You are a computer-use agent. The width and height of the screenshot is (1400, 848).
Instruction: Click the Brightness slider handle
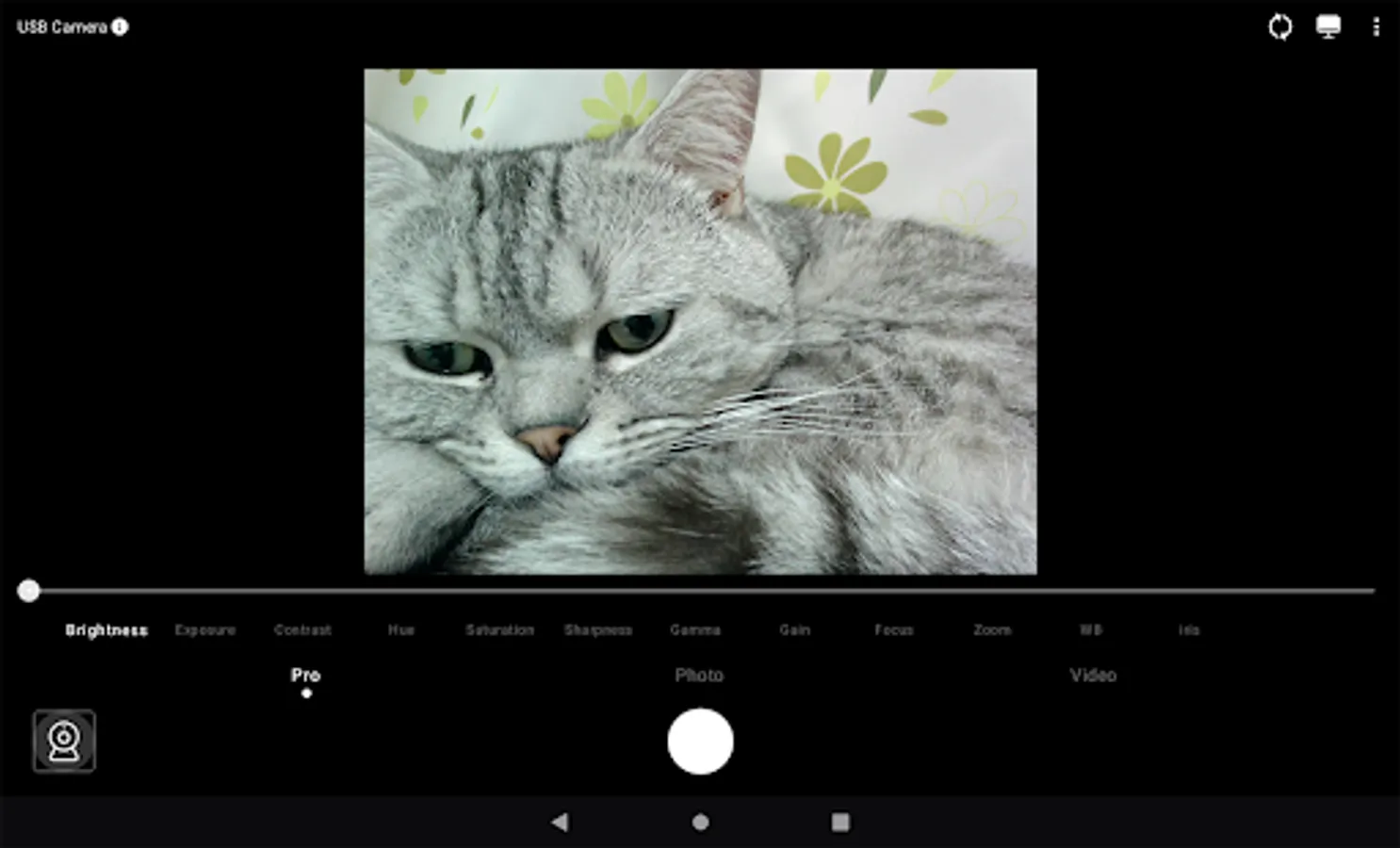pyautogui.click(x=28, y=590)
